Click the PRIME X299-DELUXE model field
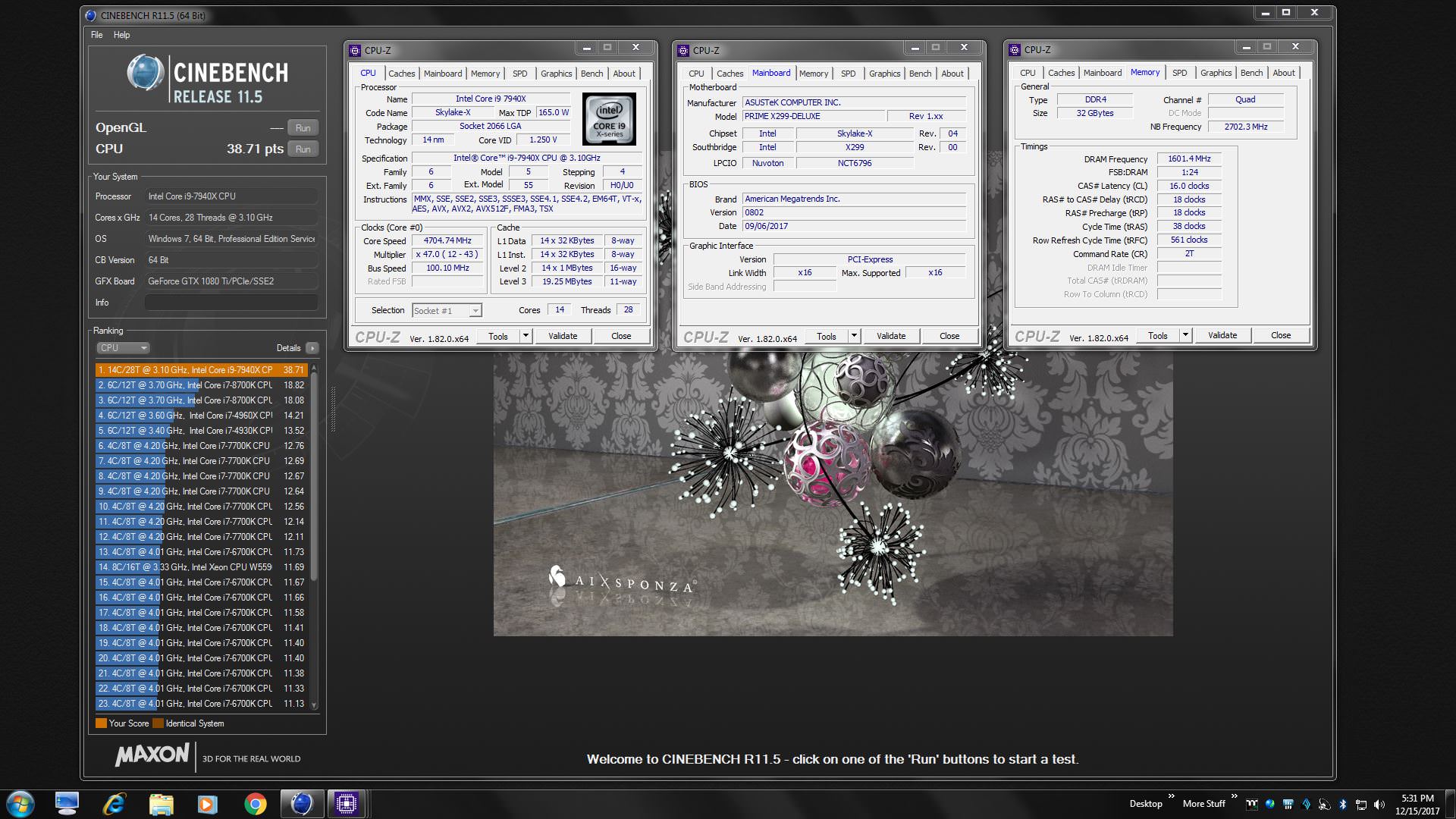Viewport: 1456px width, 819px height. click(813, 117)
